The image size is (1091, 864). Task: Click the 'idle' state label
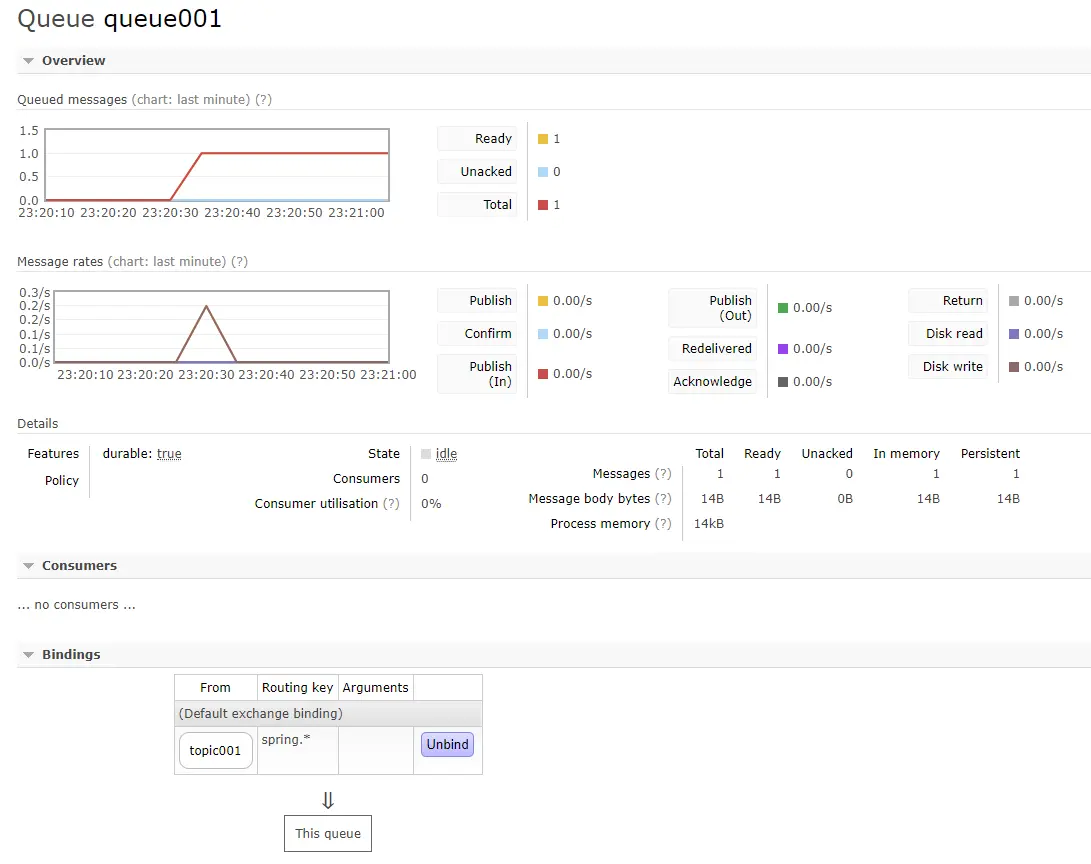tap(446, 454)
